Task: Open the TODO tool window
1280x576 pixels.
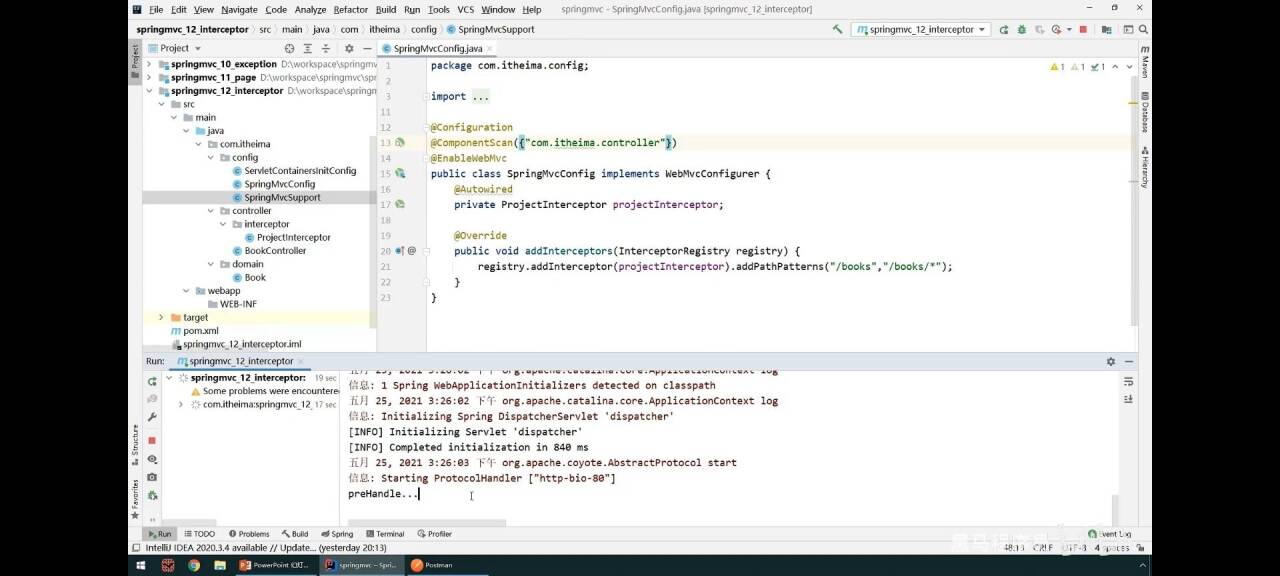Action: [199, 534]
